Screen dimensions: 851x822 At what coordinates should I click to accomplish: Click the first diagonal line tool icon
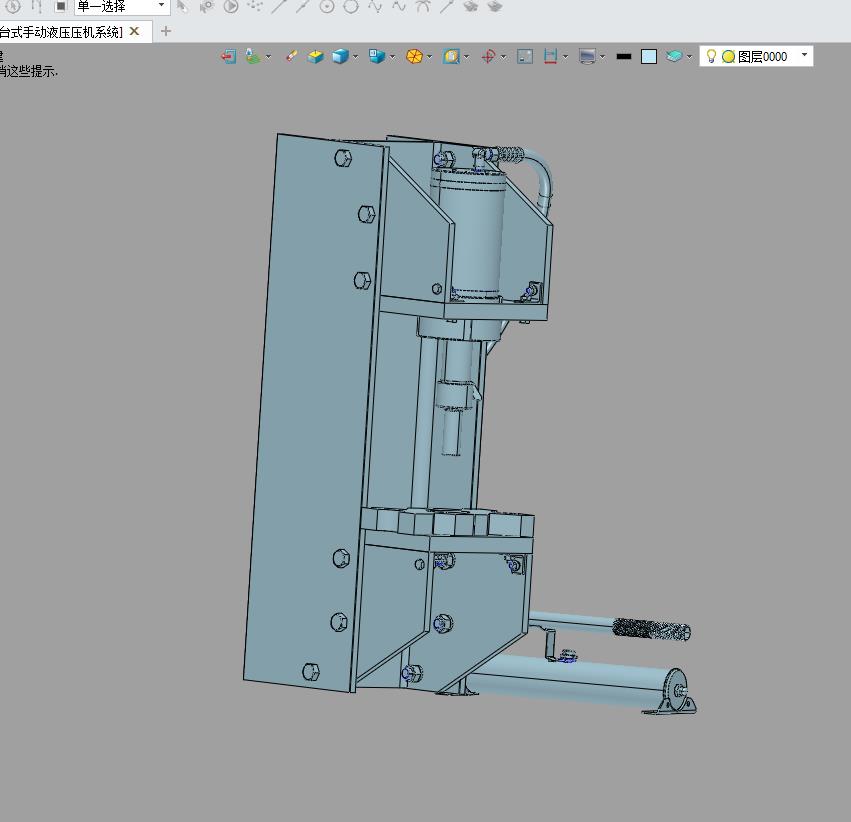pos(279,6)
